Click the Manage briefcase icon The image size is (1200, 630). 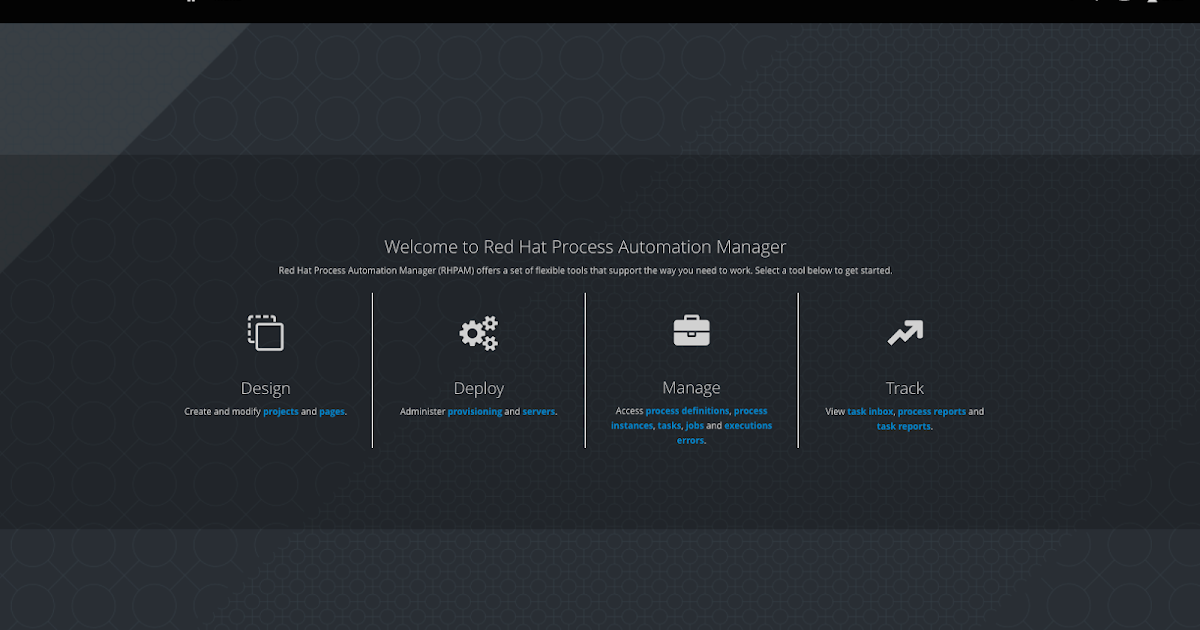point(691,331)
